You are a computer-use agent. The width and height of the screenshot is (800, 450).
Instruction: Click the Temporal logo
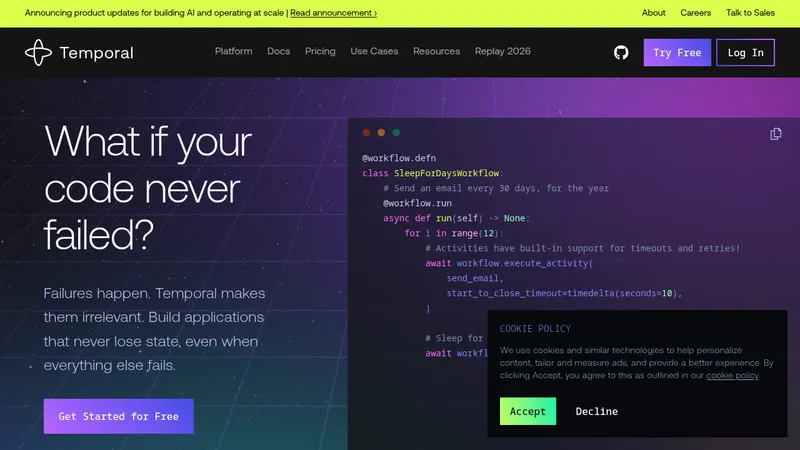point(79,53)
